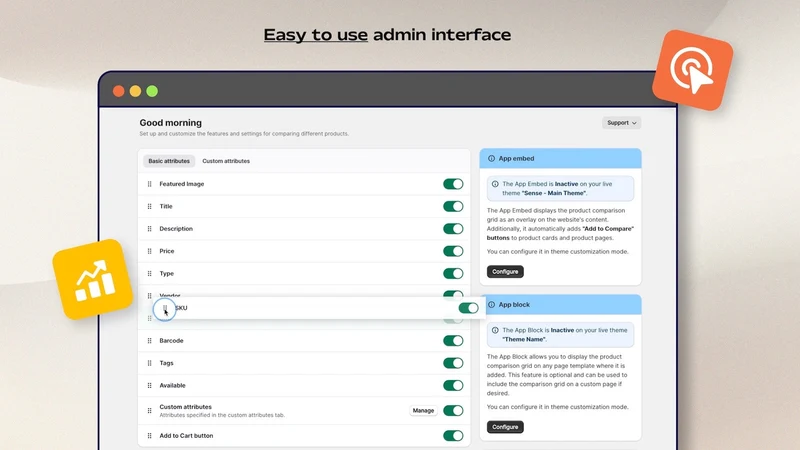Click the App block header title
The width and height of the screenshot is (800, 450).
(x=514, y=305)
